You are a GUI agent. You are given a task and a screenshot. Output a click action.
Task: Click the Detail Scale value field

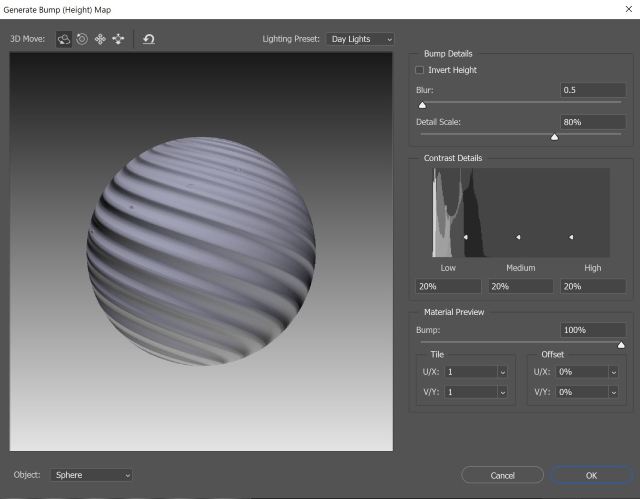[x=593, y=122]
